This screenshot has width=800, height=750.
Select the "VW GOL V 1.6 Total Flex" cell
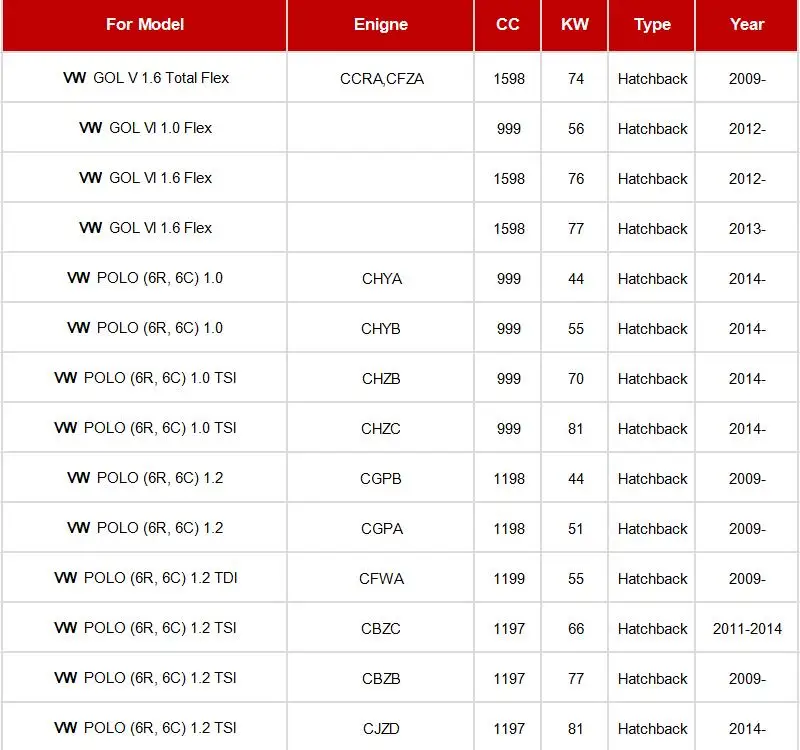pyautogui.click(x=146, y=78)
